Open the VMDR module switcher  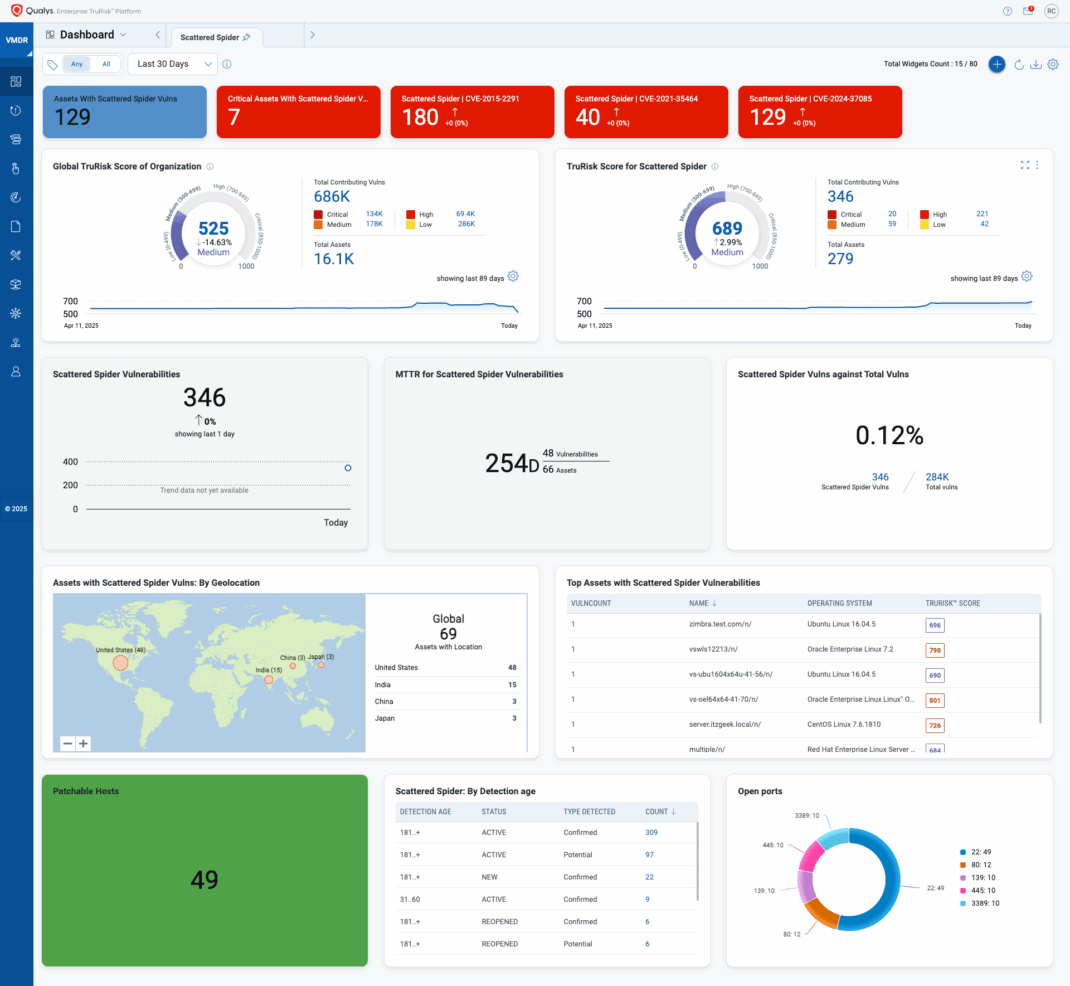click(16, 40)
